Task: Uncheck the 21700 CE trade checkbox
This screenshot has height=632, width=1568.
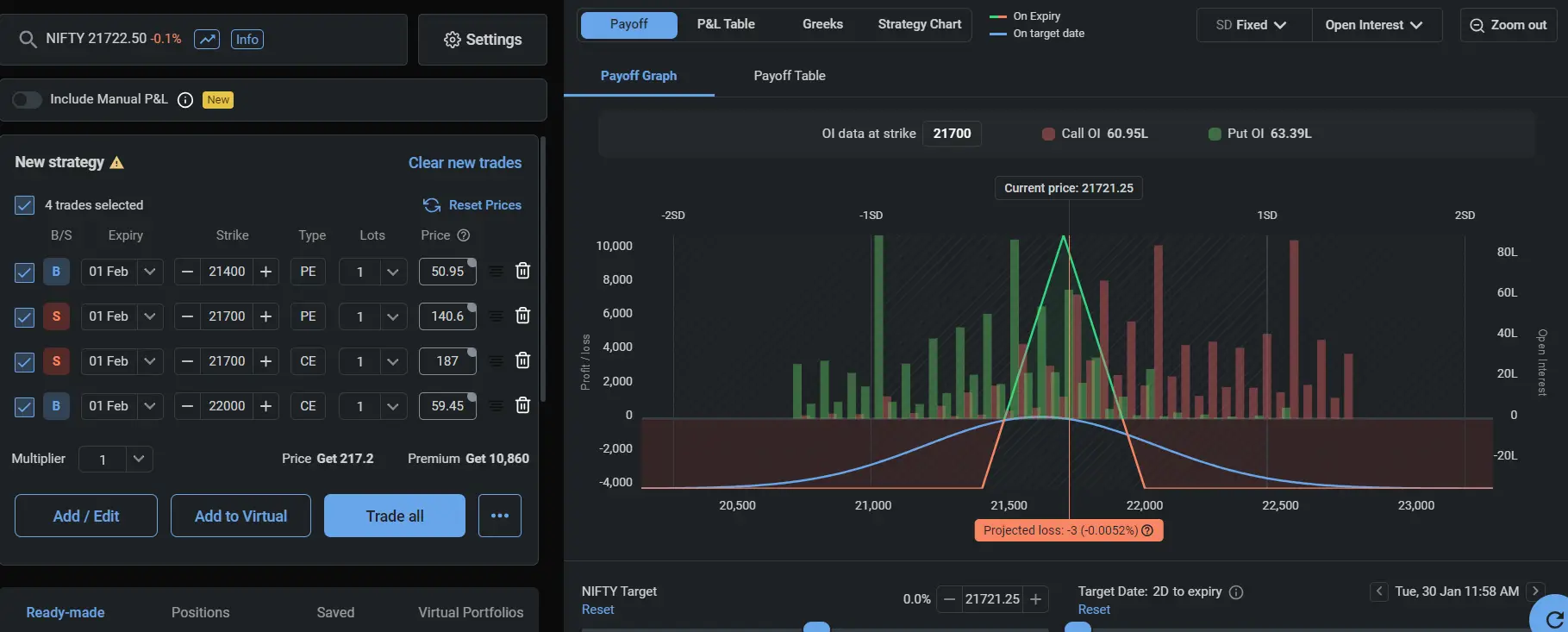Action: (24, 361)
